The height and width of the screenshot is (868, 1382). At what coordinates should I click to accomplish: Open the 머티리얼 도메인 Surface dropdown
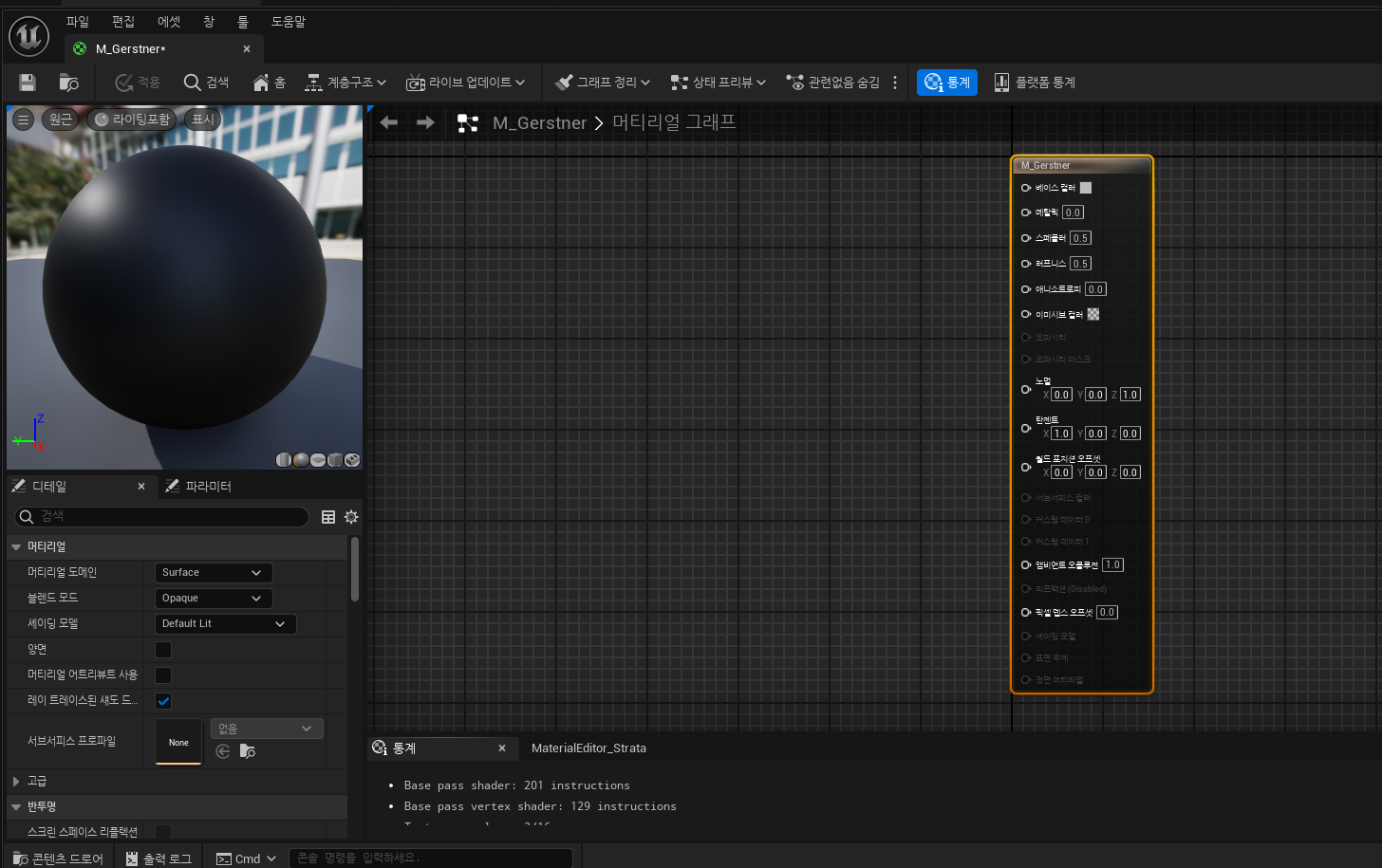(x=214, y=573)
